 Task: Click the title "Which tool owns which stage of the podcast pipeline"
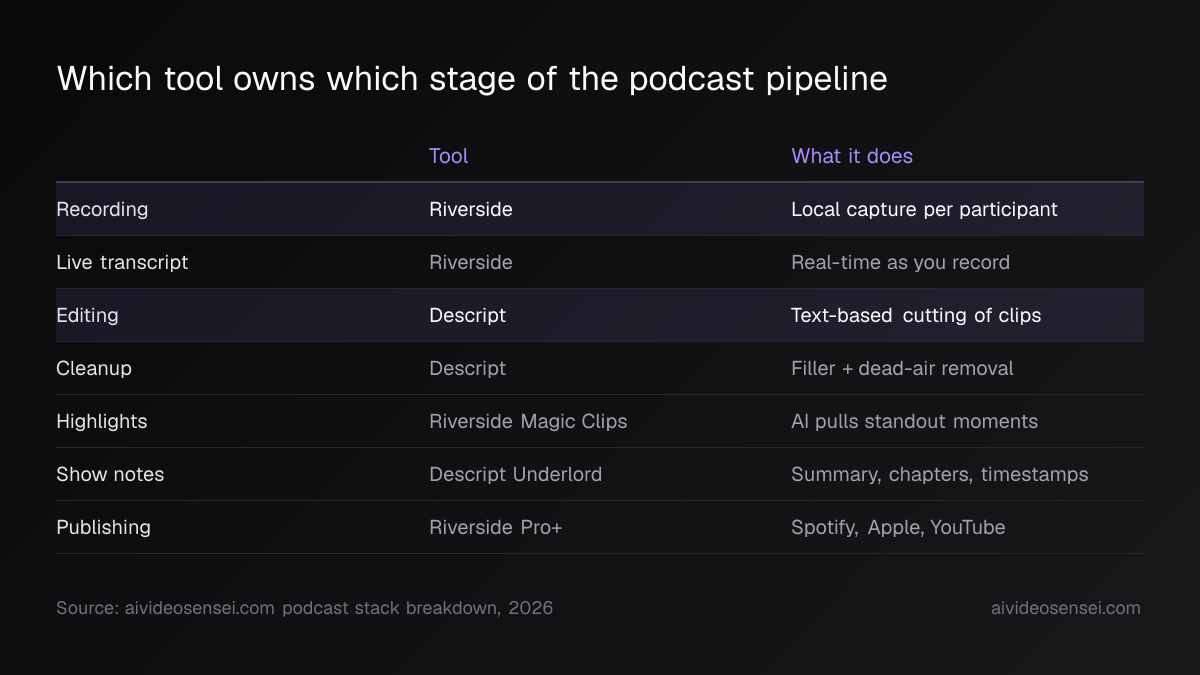(x=472, y=79)
